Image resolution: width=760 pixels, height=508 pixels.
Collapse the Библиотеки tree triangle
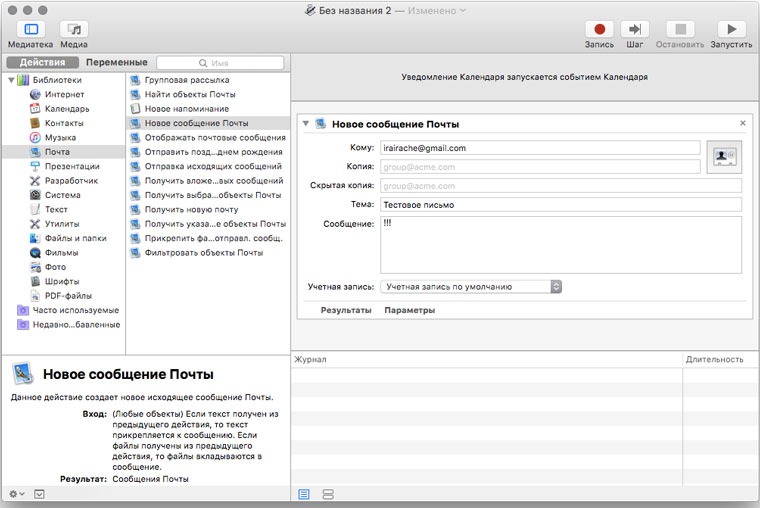coord(11,80)
